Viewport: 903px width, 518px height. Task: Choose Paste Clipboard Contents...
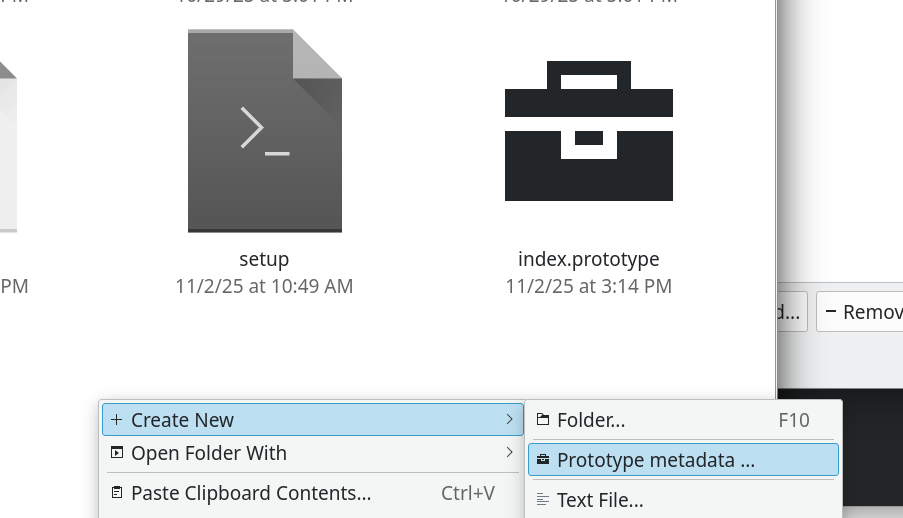(x=251, y=493)
